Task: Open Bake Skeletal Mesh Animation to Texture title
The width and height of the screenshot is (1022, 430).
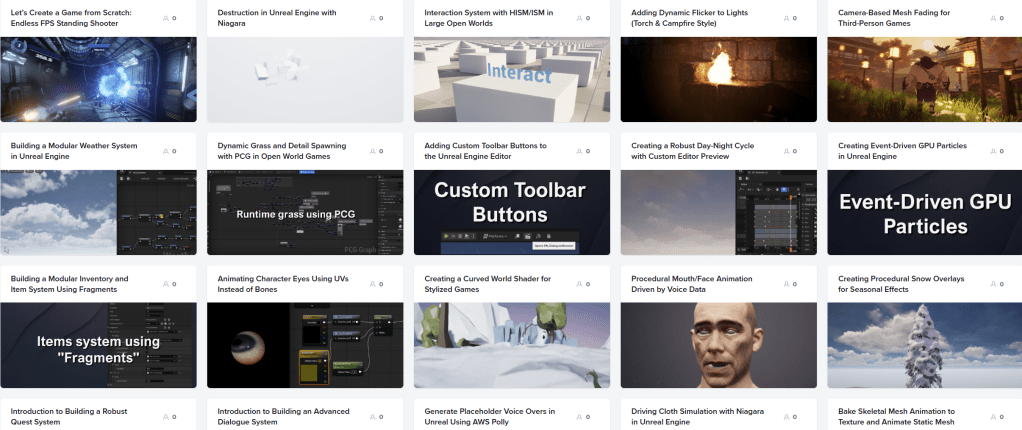Action: [x=896, y=416]
